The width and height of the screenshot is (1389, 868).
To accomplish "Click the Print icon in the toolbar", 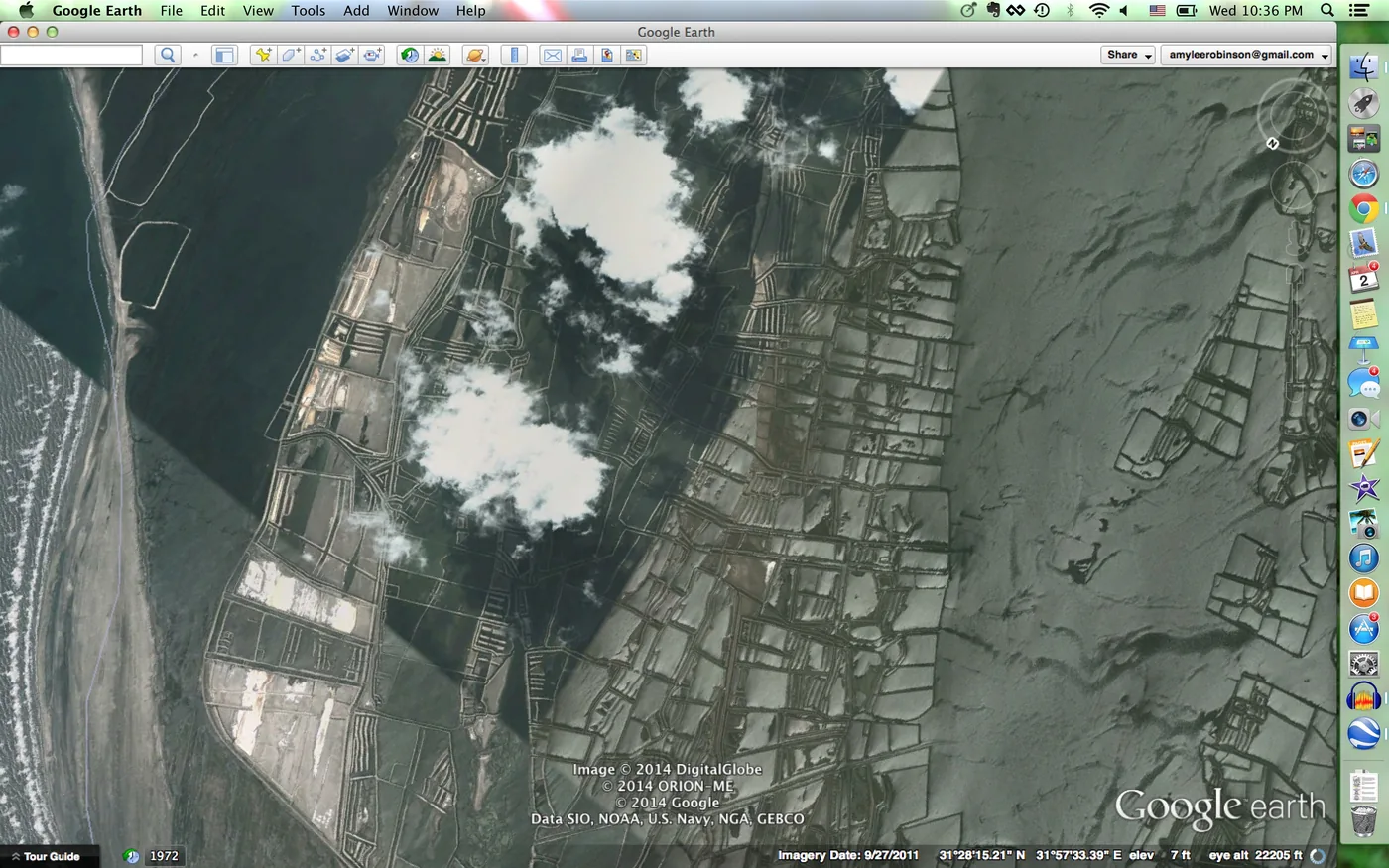I will pyautogui.click(x=579, y=55).
